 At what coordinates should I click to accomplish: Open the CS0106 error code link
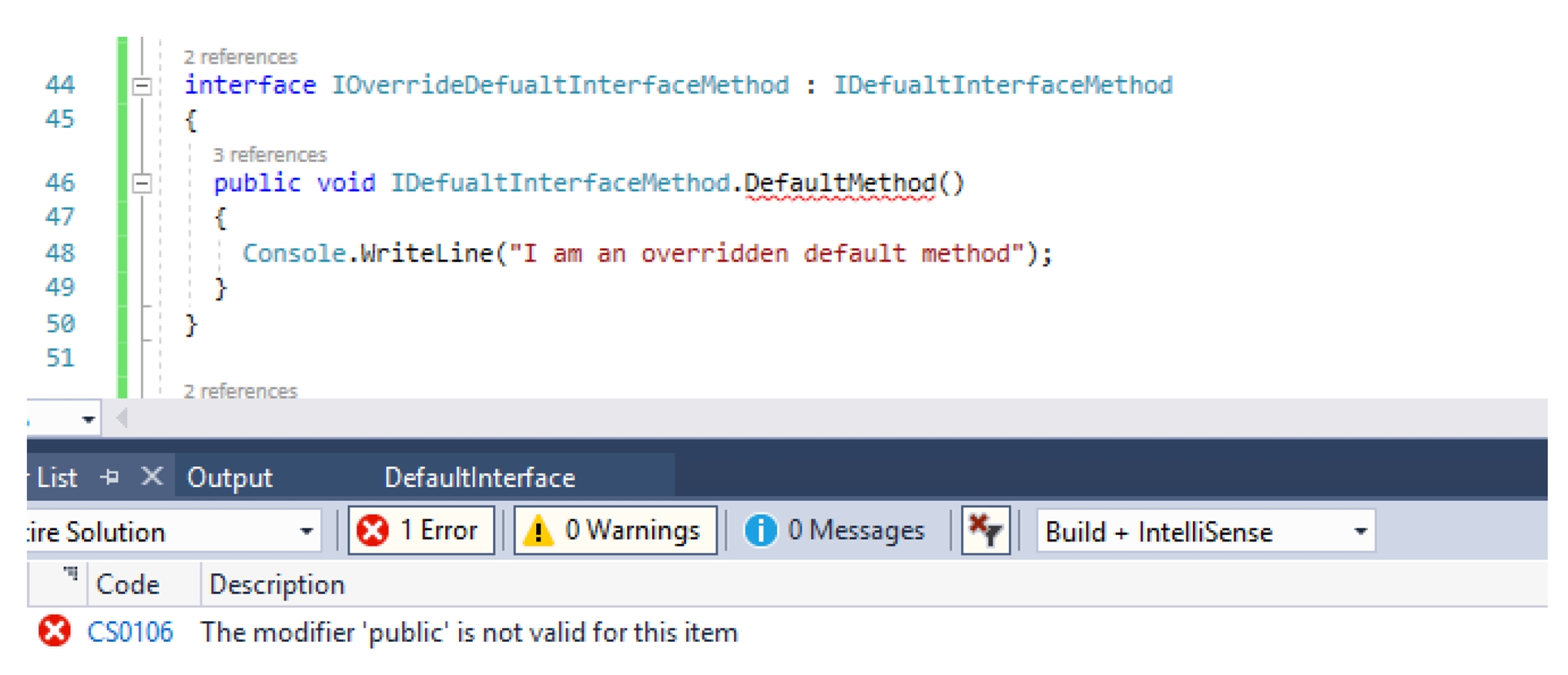point(129,632)
